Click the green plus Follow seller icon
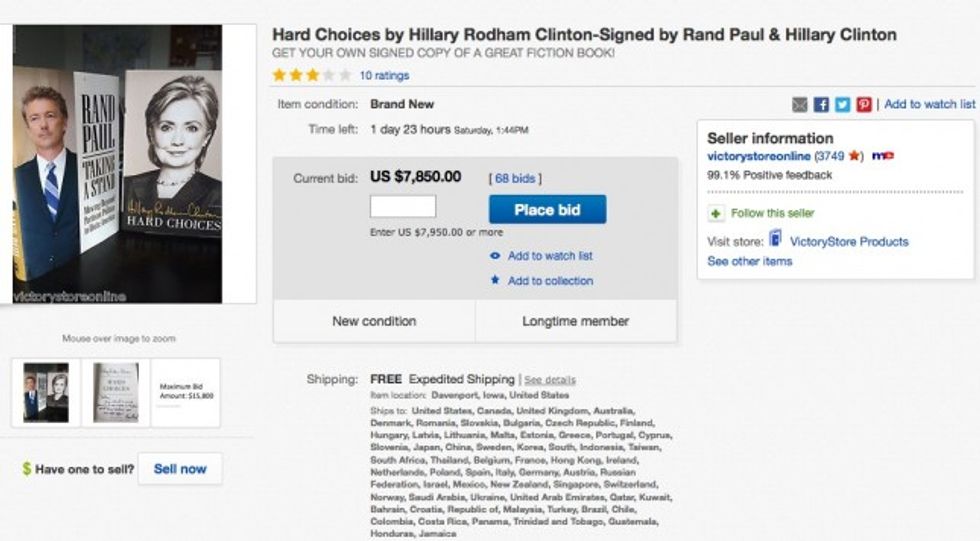The height and width of the screenshot is (541, 980). point(716,213)
